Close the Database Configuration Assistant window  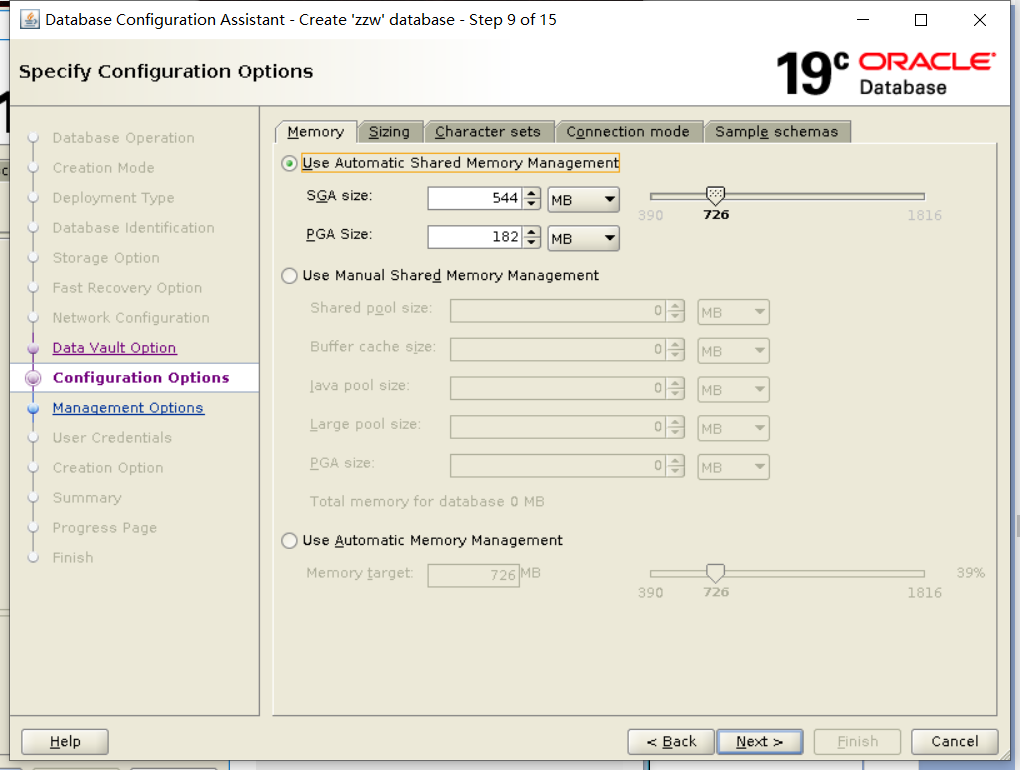coord(980,20)
